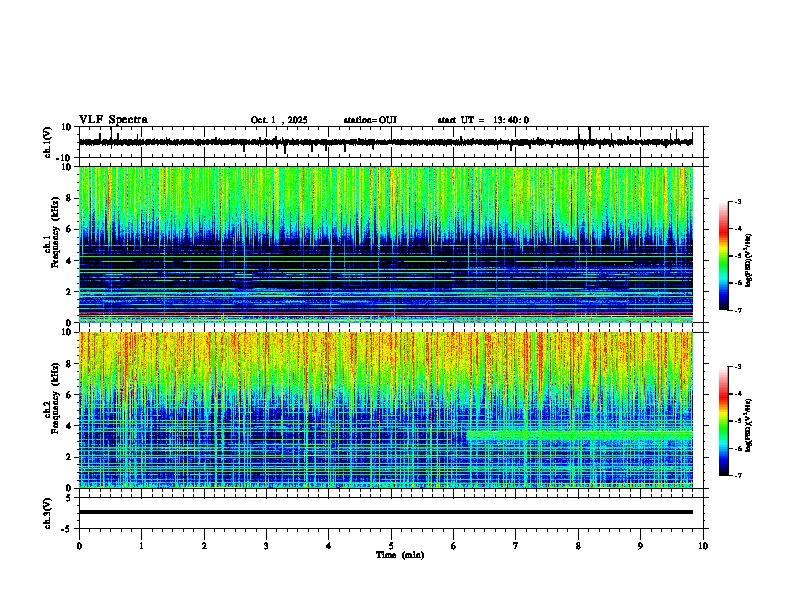Click time-axis tick label '3'
This screenshot has width=792, height=612.
(266, 546)
